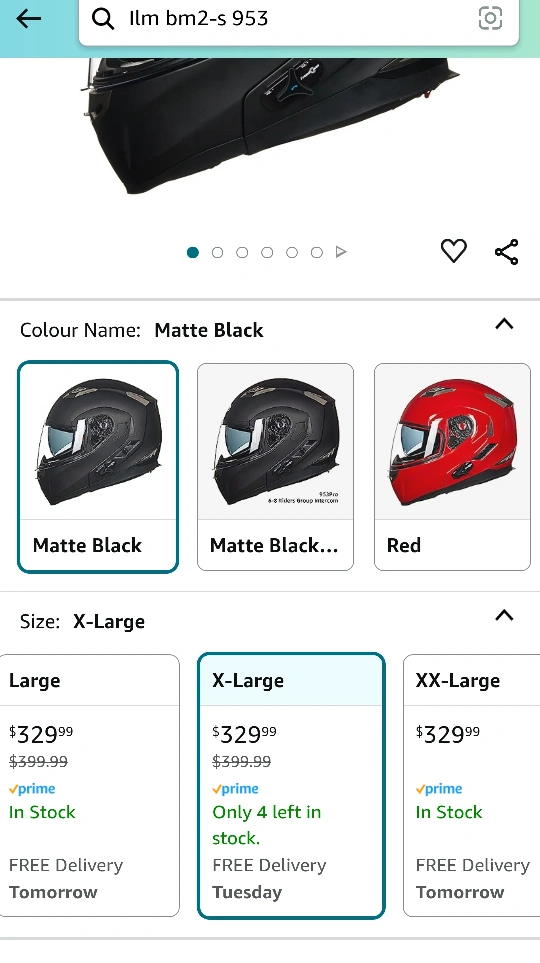
Task: Tap the share icon
Action: click(x=507, y=252)
